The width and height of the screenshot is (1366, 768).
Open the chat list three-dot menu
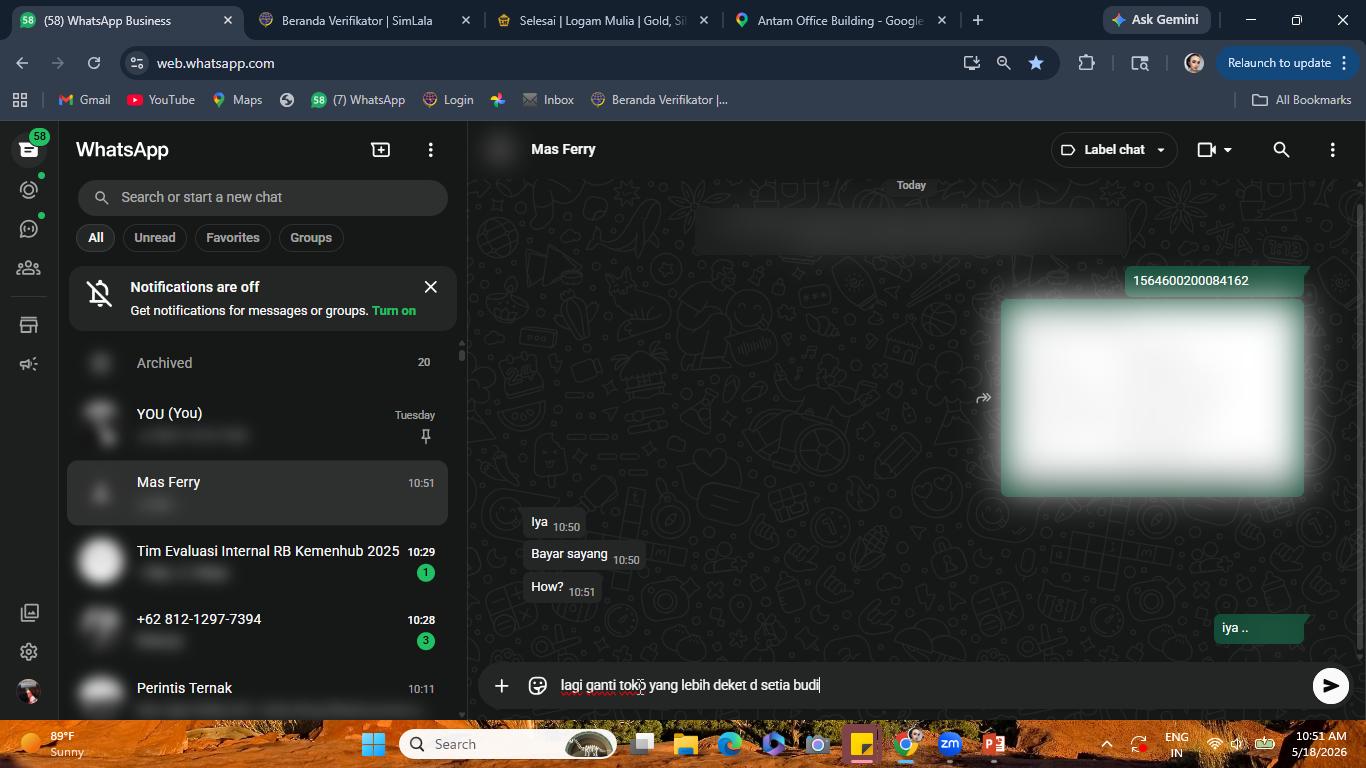431,149
